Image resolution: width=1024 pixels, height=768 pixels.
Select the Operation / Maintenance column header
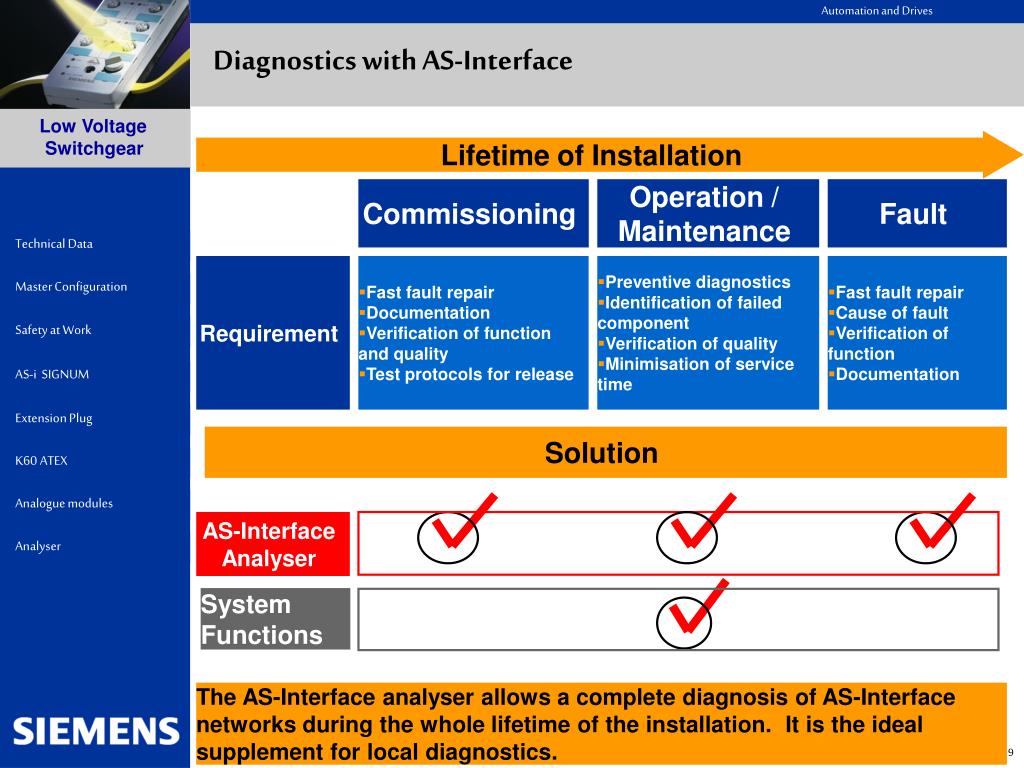coord(707,214)
